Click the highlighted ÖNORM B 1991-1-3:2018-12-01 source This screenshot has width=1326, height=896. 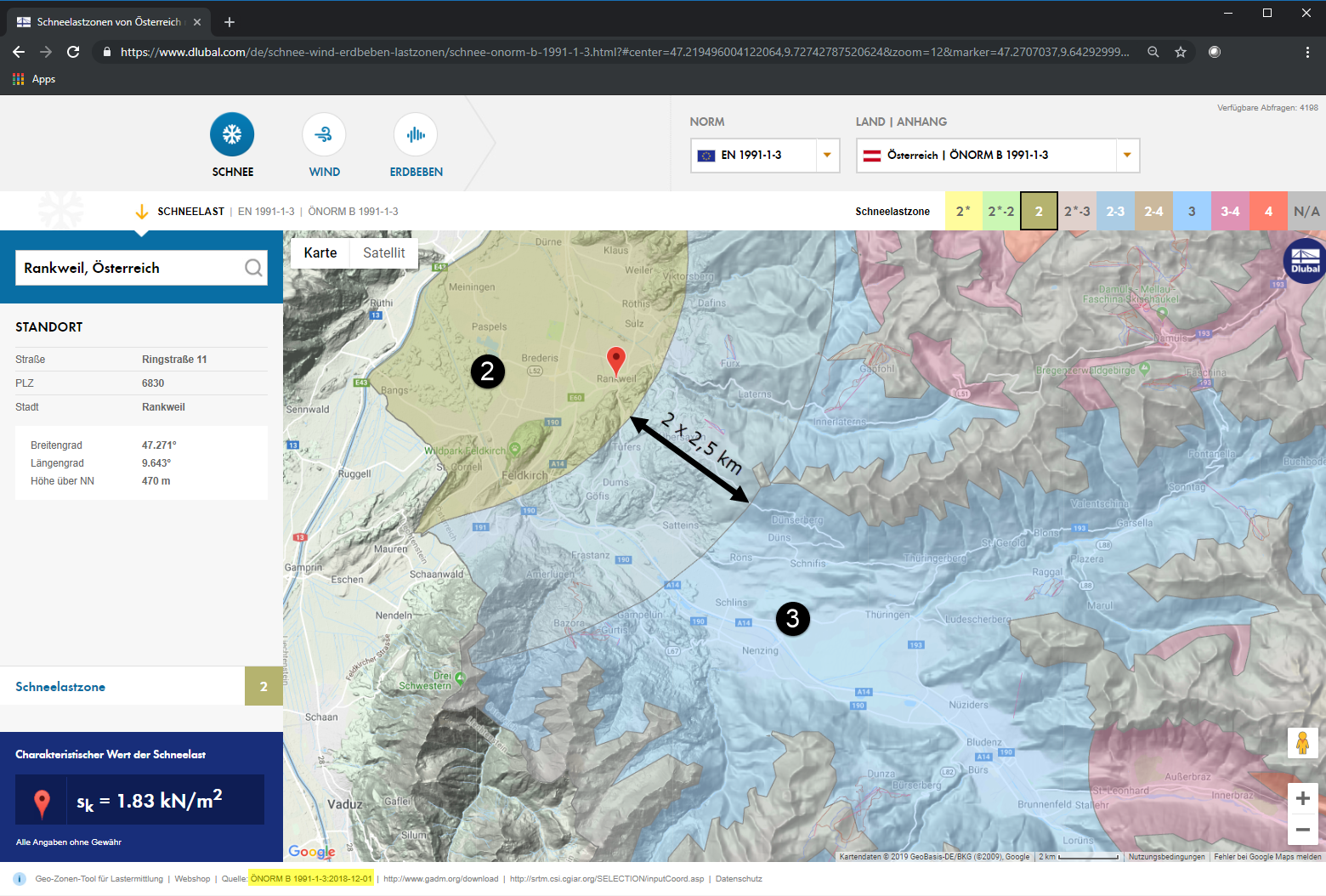pyautogui.click(x=311, y=879)
